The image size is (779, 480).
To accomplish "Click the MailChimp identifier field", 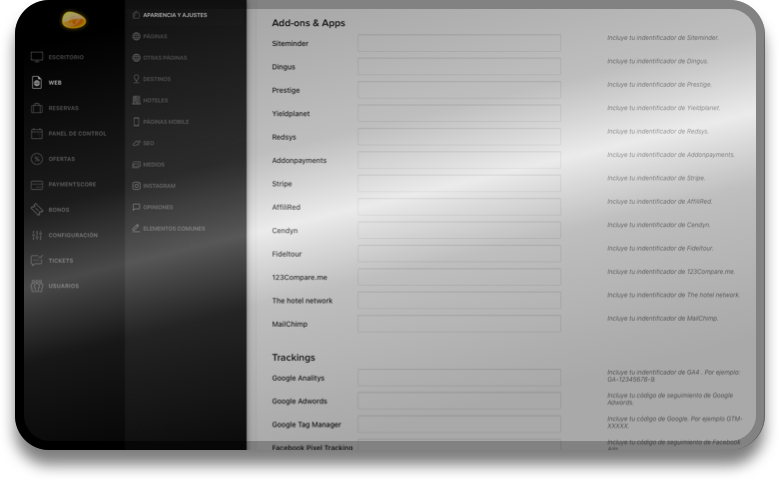I will click(459, 323).
